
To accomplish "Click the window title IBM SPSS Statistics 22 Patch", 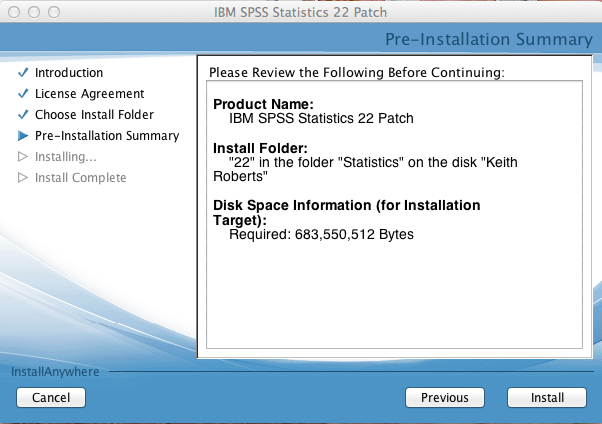I will (300, 12).
